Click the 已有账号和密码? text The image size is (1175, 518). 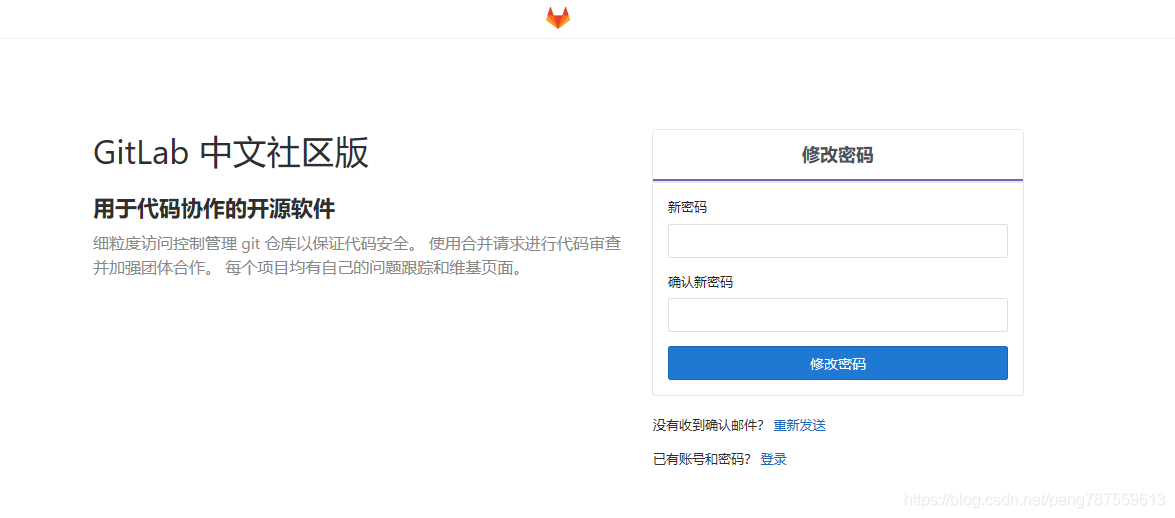click(x=701, y=460)
